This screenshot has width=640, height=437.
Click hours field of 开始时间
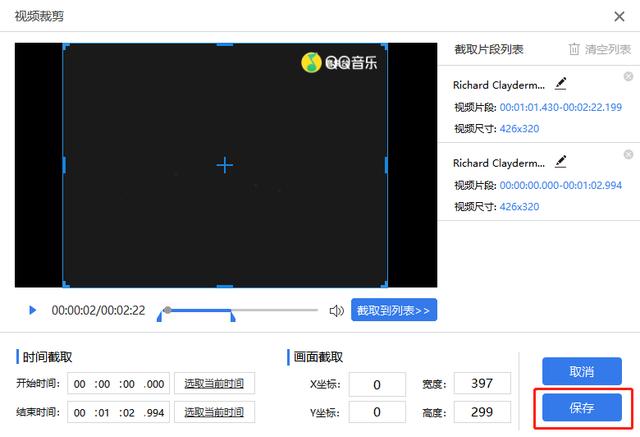pyautogui.click(x=80, y=384)
